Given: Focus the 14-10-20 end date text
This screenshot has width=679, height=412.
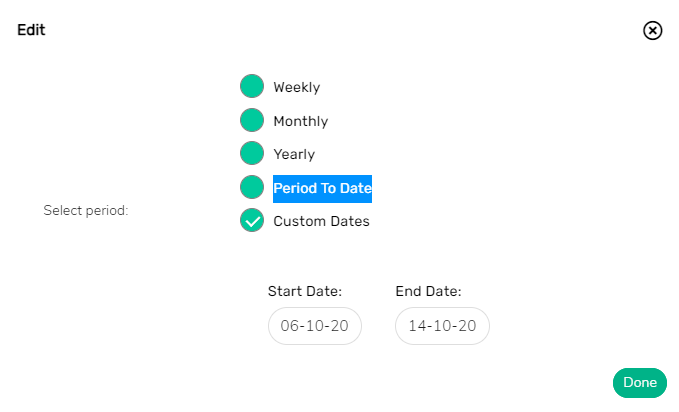Looking at the screenshot, I should [x=442, y=326].
